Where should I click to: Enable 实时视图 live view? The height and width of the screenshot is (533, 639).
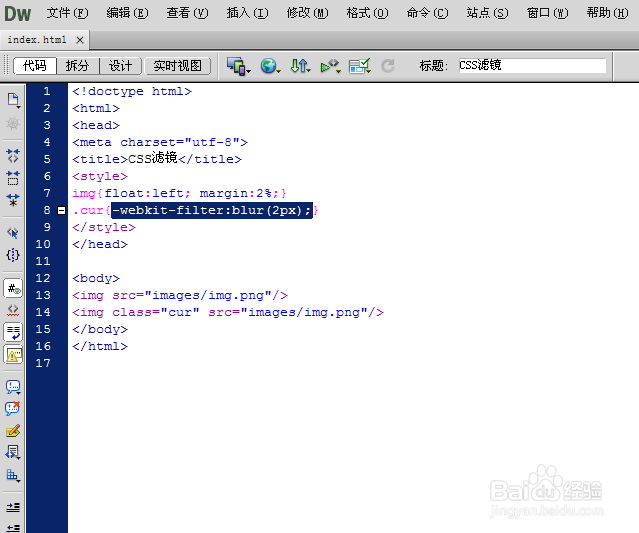[x=178, y=66]
